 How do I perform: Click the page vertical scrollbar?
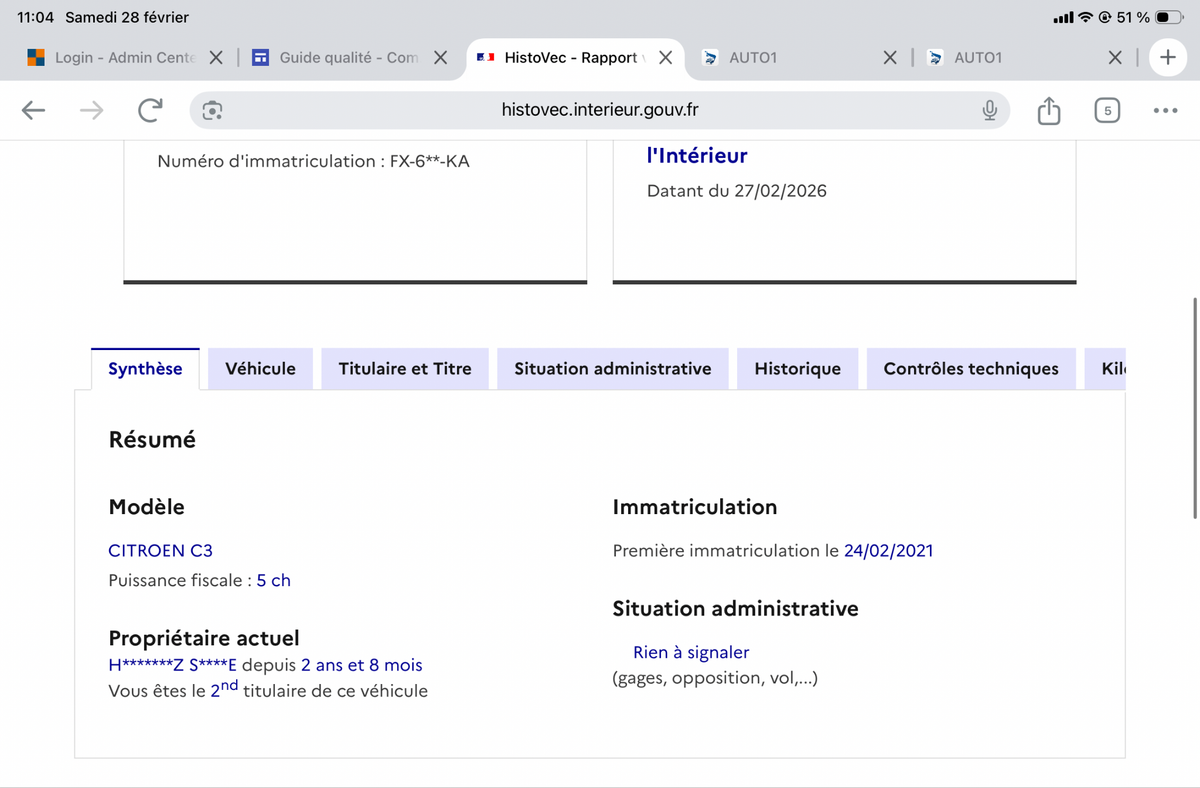(x=1195, y=408)
